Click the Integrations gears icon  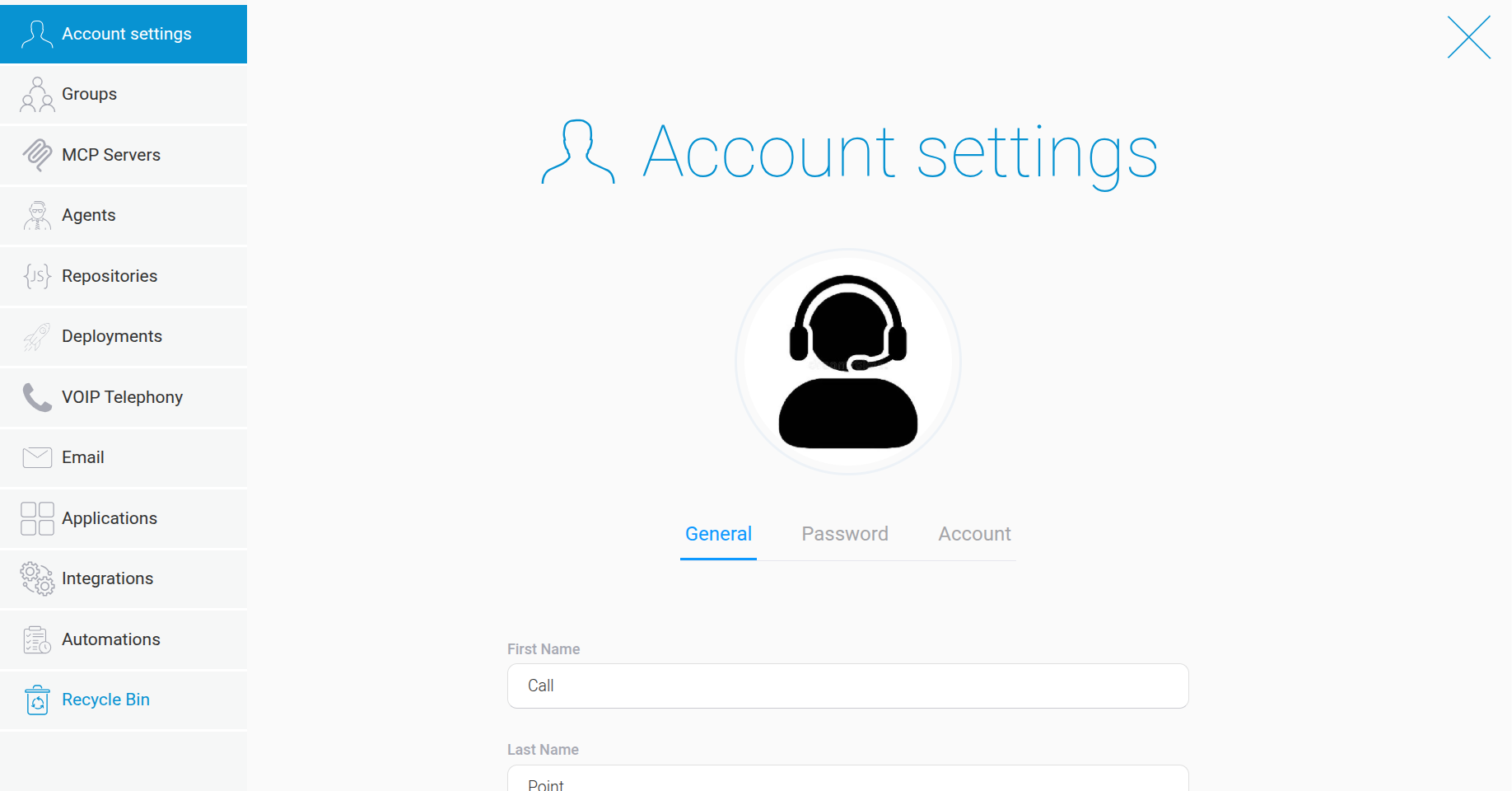37,578
